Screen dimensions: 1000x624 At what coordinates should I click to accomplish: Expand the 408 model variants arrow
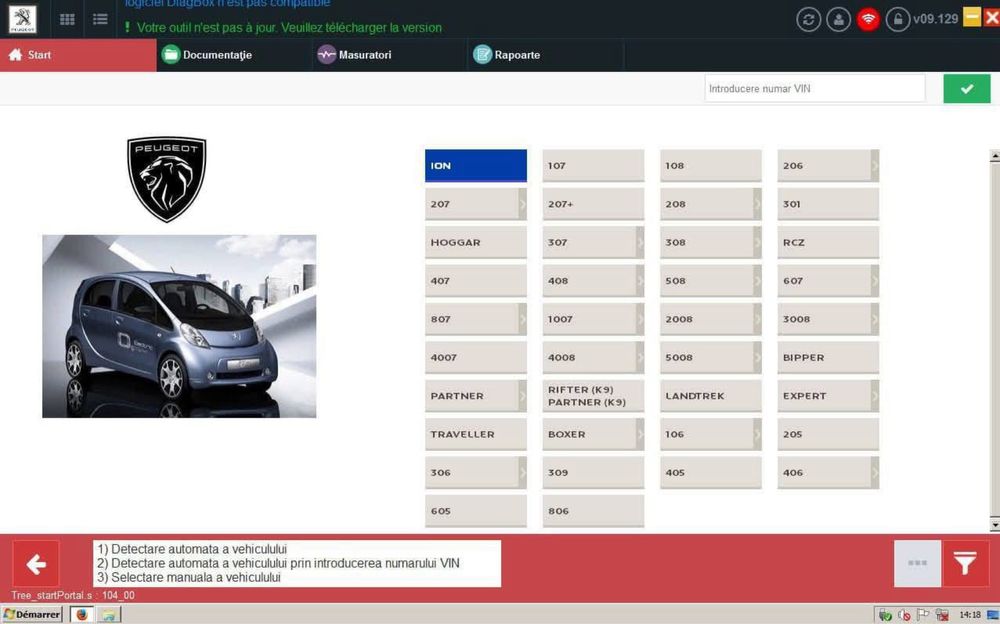[x=640, y=281]
